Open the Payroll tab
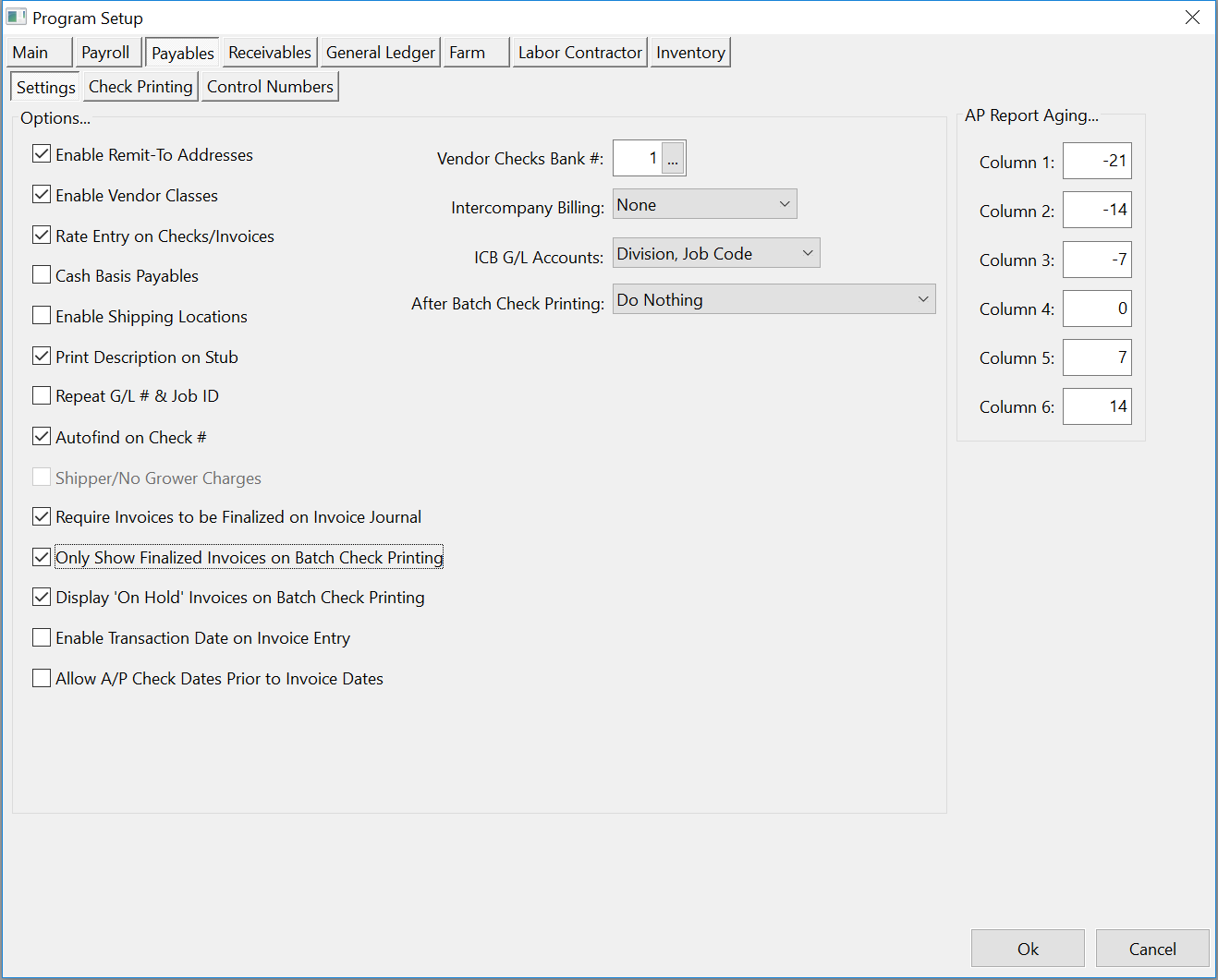The height and width of the screenshot is (980, 1218). 107,53
